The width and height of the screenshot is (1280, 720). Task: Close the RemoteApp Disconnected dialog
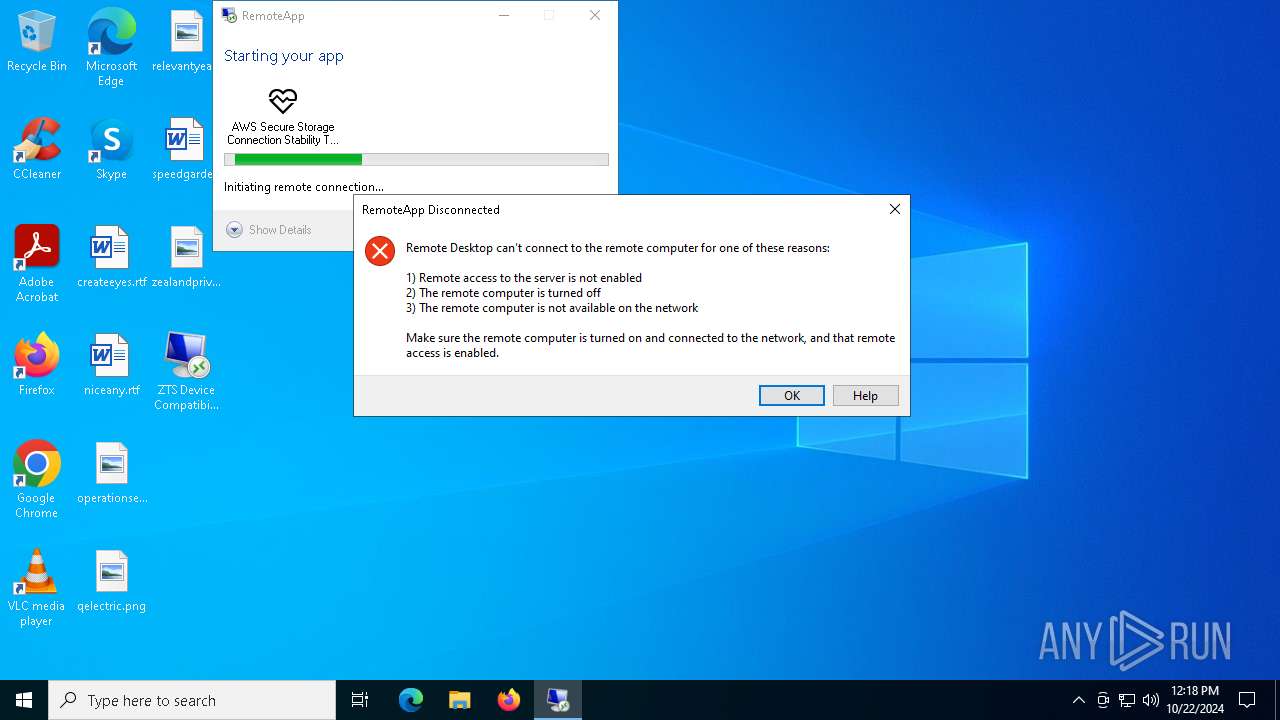tap(895, 209)
